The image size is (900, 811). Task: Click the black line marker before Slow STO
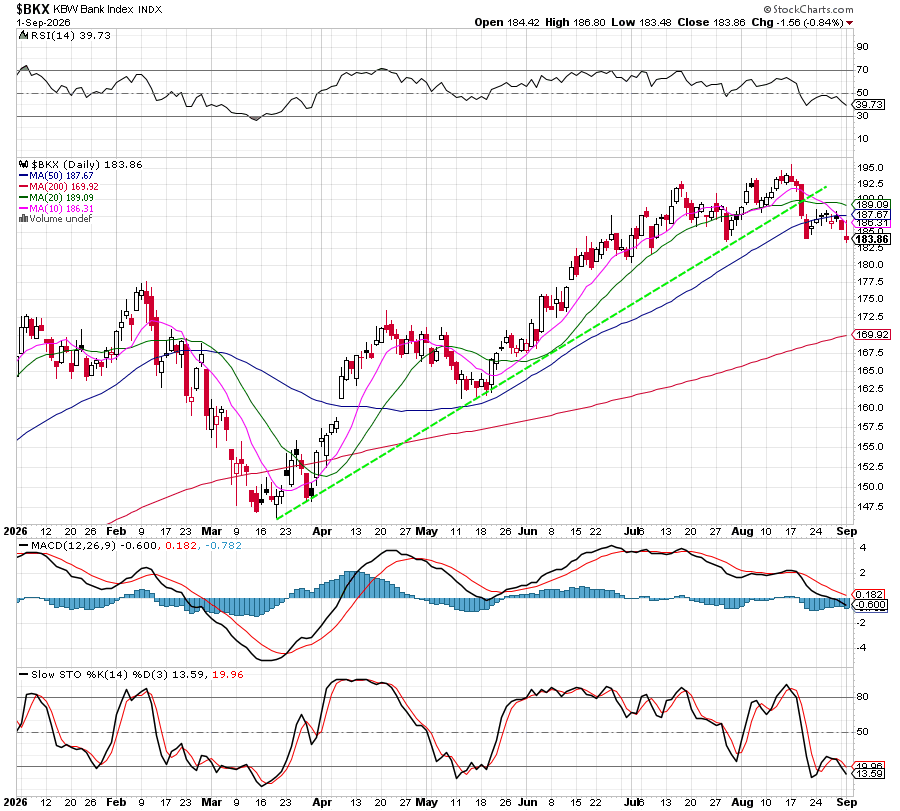tap(24, 675)
